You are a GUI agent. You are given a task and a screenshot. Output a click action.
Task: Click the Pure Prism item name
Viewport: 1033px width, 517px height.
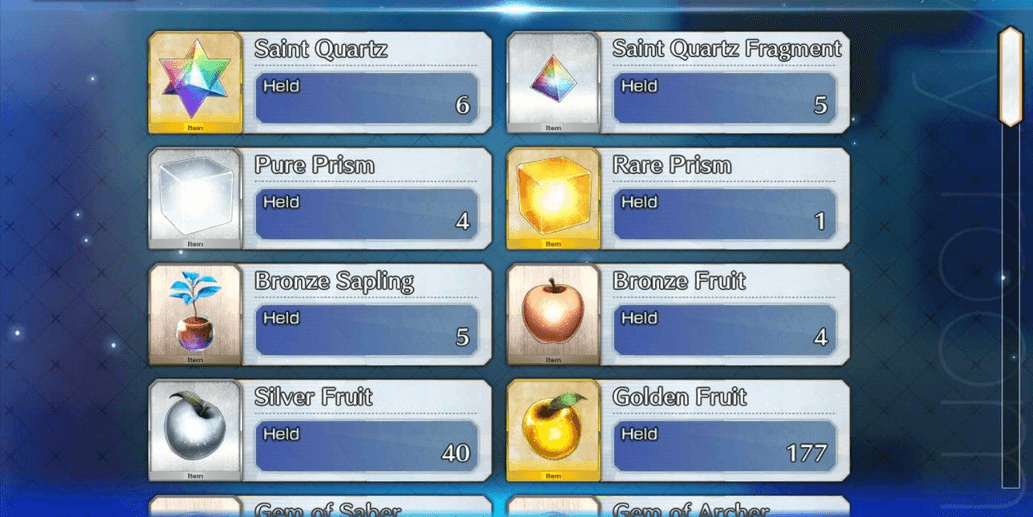pos(314,165)
